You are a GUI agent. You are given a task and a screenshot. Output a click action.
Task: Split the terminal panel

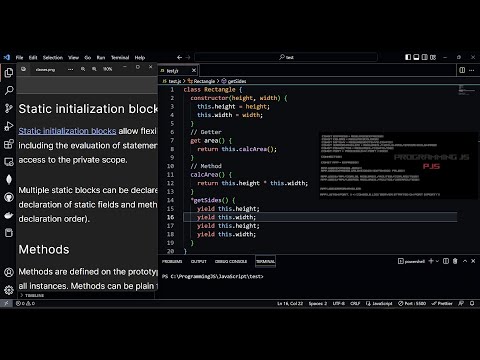446,261
